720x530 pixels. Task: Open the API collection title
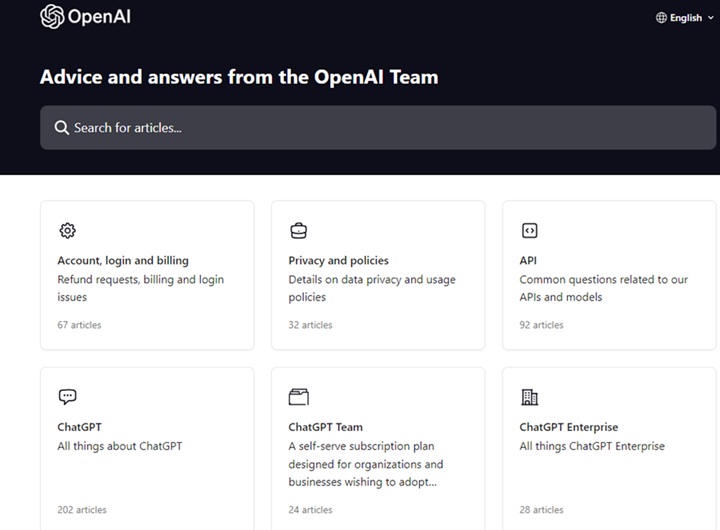[528, 261]
